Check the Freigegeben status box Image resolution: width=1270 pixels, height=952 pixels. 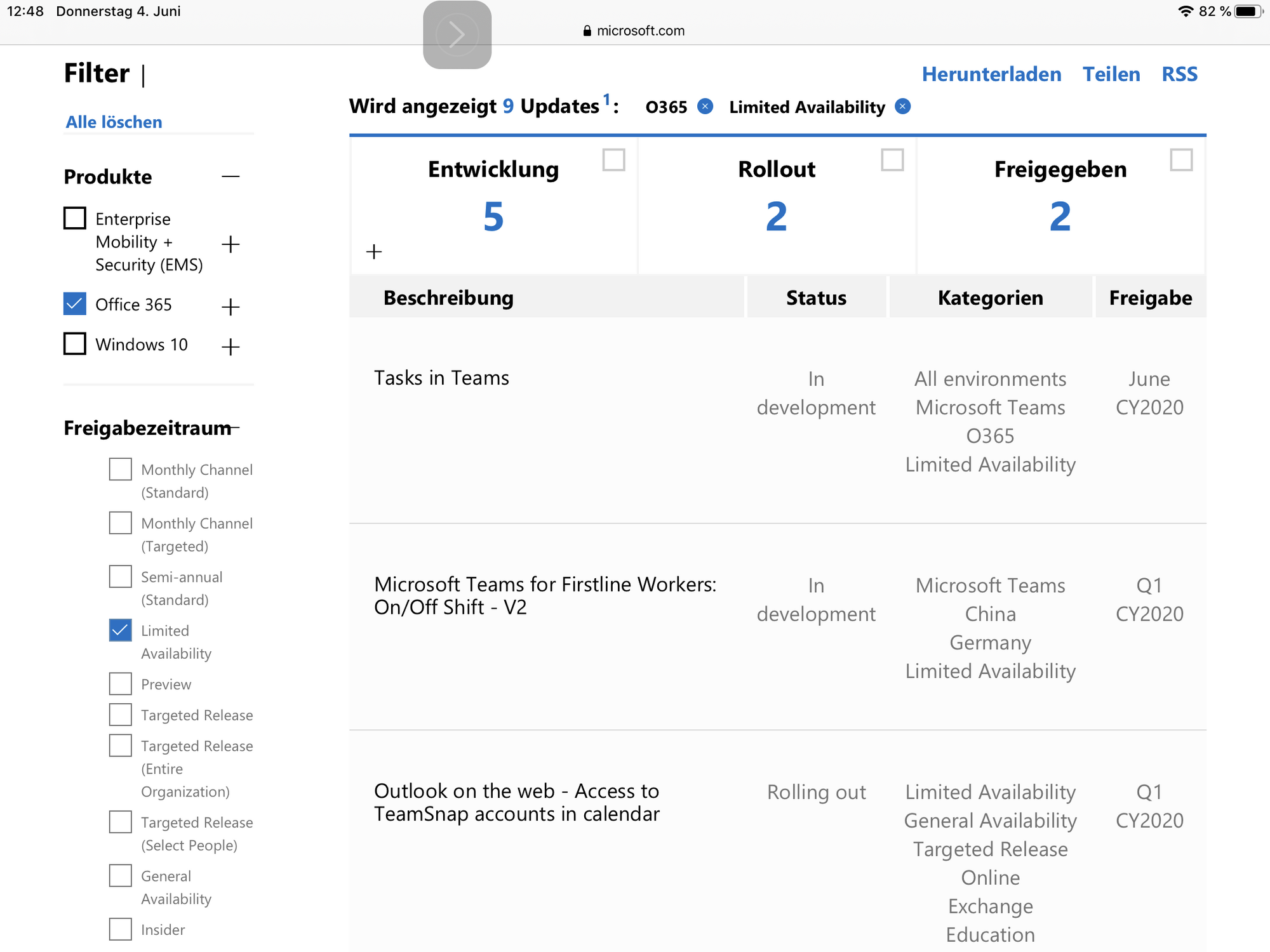click(x=1182, y=160)
